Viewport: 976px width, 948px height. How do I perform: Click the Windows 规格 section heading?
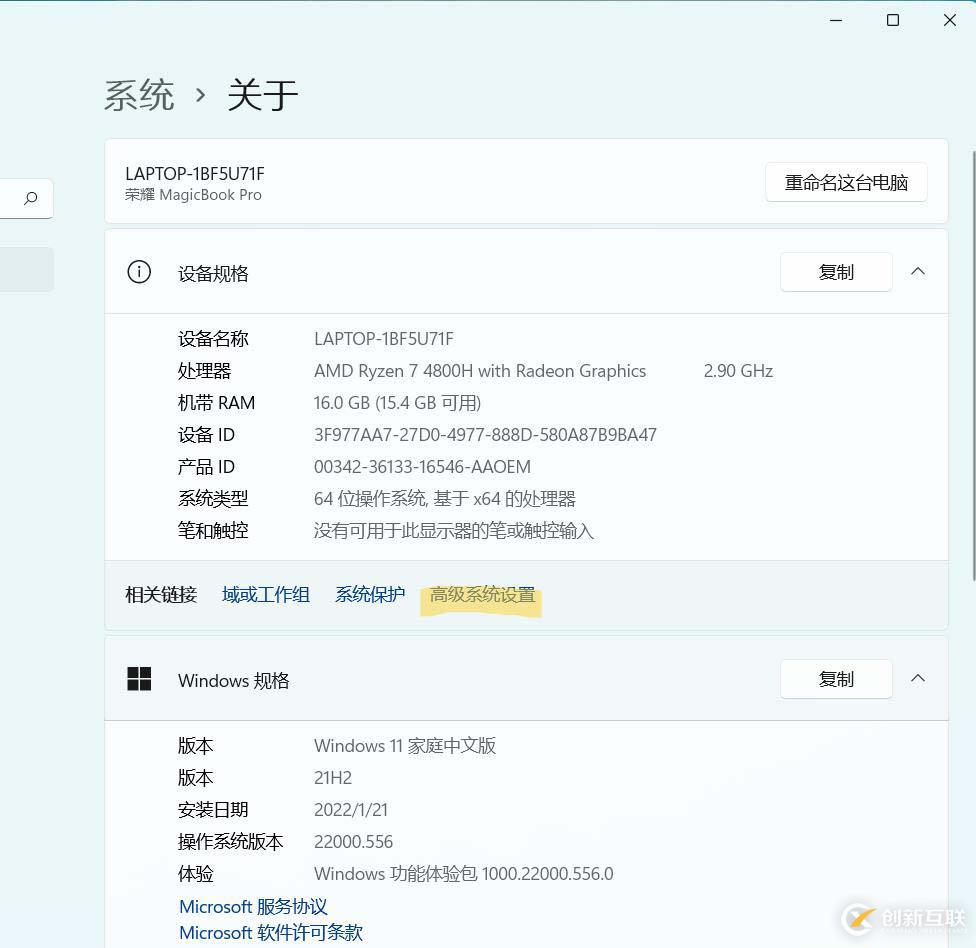point(233,680)
